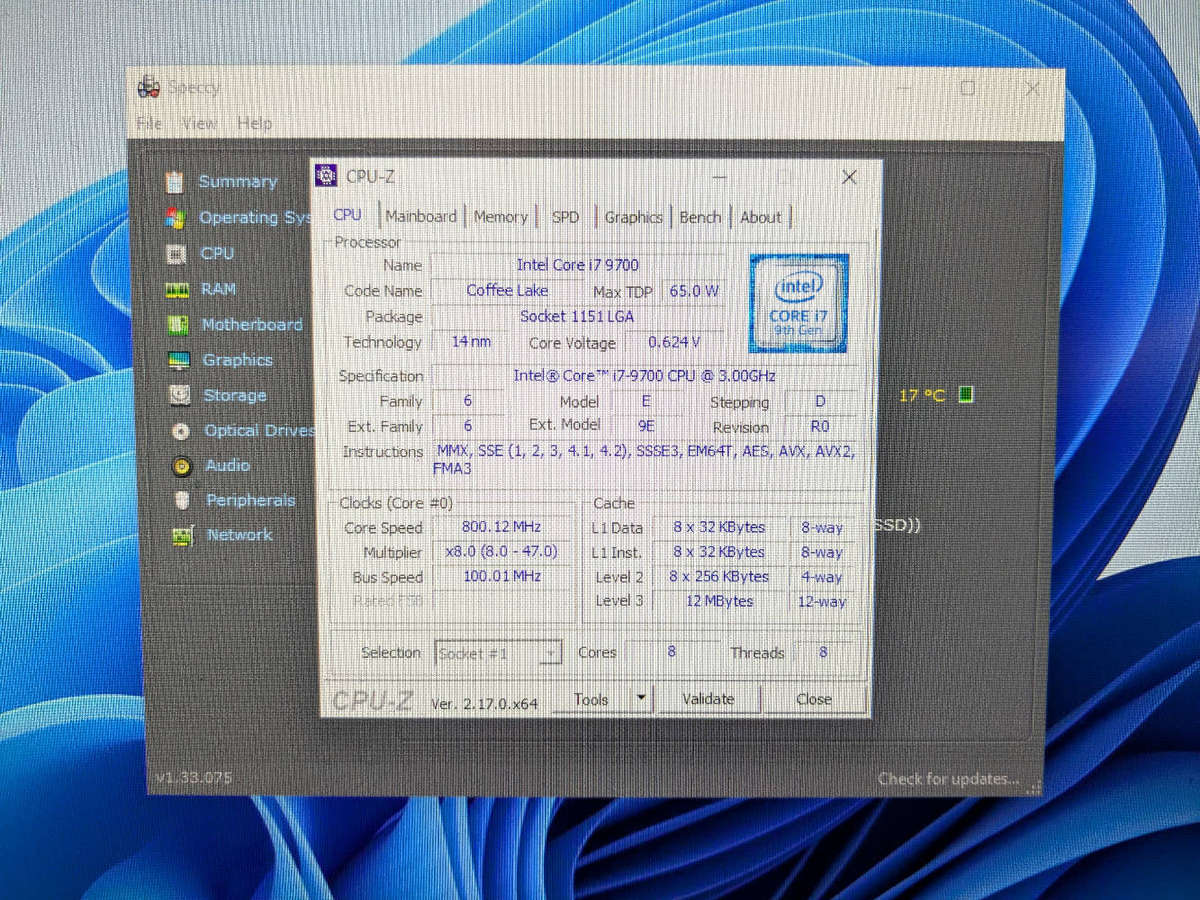This screenshot has width=1200, height=900.
Task: Expand the Socket #1 selection combo box
Action: tap(498, 653)
